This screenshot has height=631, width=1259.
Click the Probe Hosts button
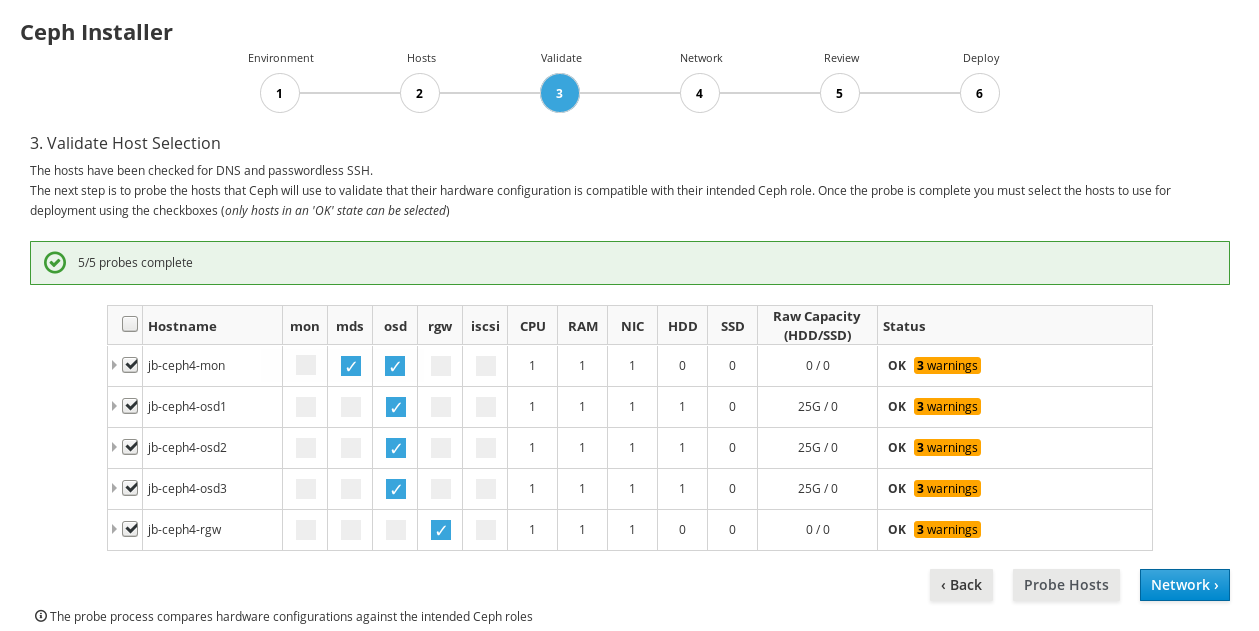pos(1066,585)
